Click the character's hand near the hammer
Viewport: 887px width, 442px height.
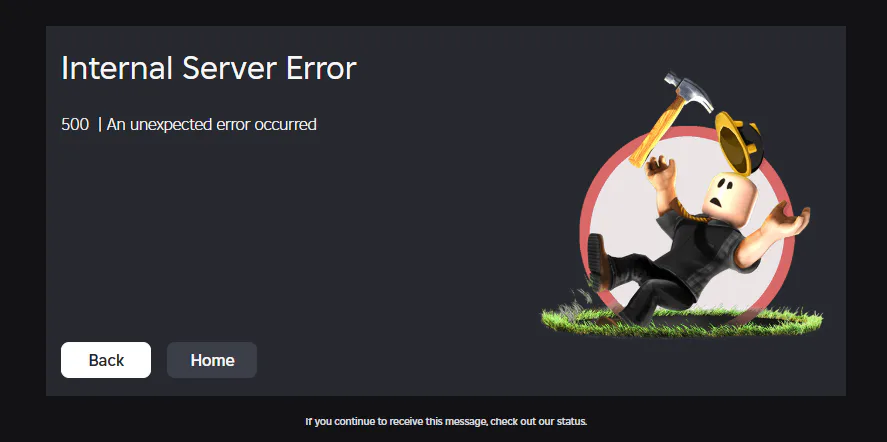(660, 174)
